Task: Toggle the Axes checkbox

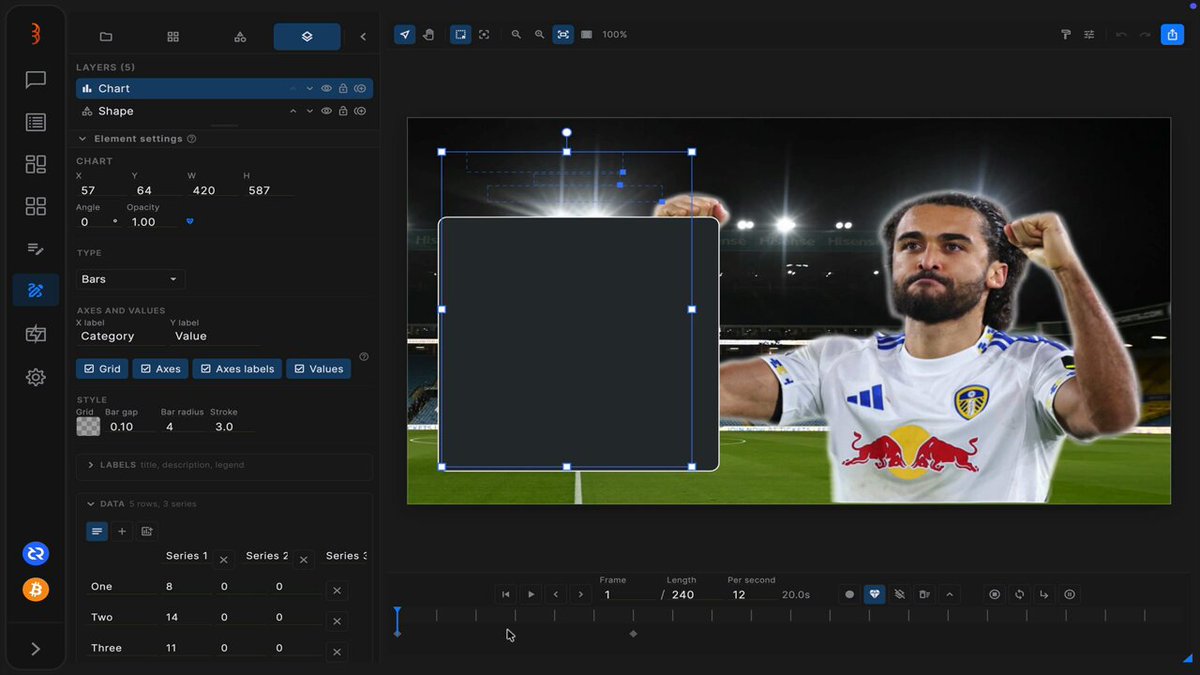Action: point(160,369)
